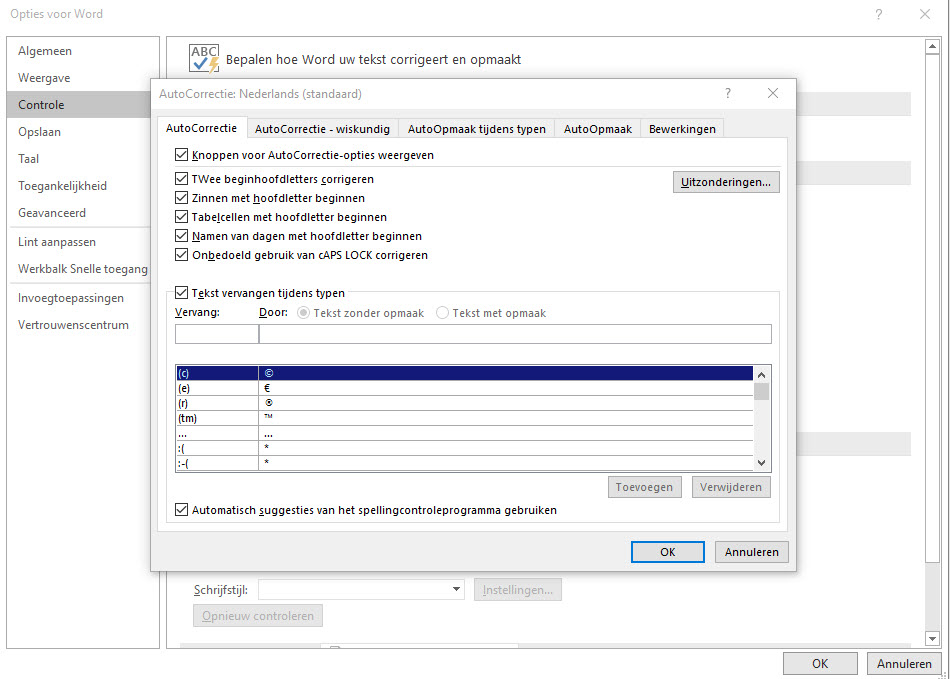Close the AutoCorrectie dialog with the X
Screen dimensions: 950x679
tap(772, 93)
